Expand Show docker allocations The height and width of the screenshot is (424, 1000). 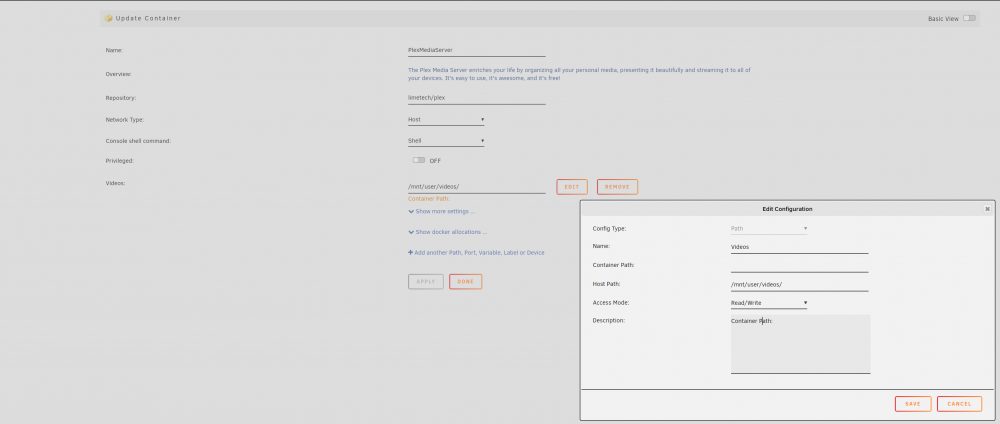pos(448,232)
